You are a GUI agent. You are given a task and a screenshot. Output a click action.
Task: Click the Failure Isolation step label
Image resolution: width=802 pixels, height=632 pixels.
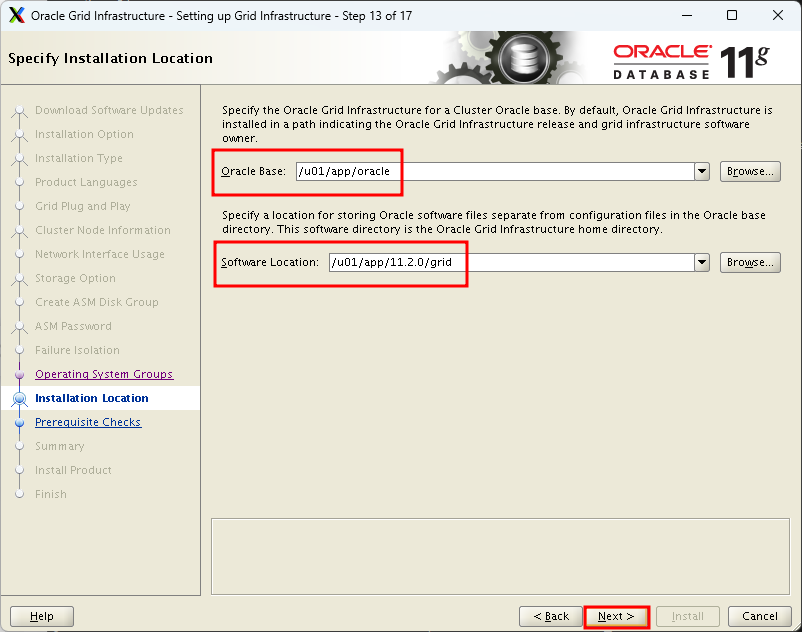(x=77, y=351)
